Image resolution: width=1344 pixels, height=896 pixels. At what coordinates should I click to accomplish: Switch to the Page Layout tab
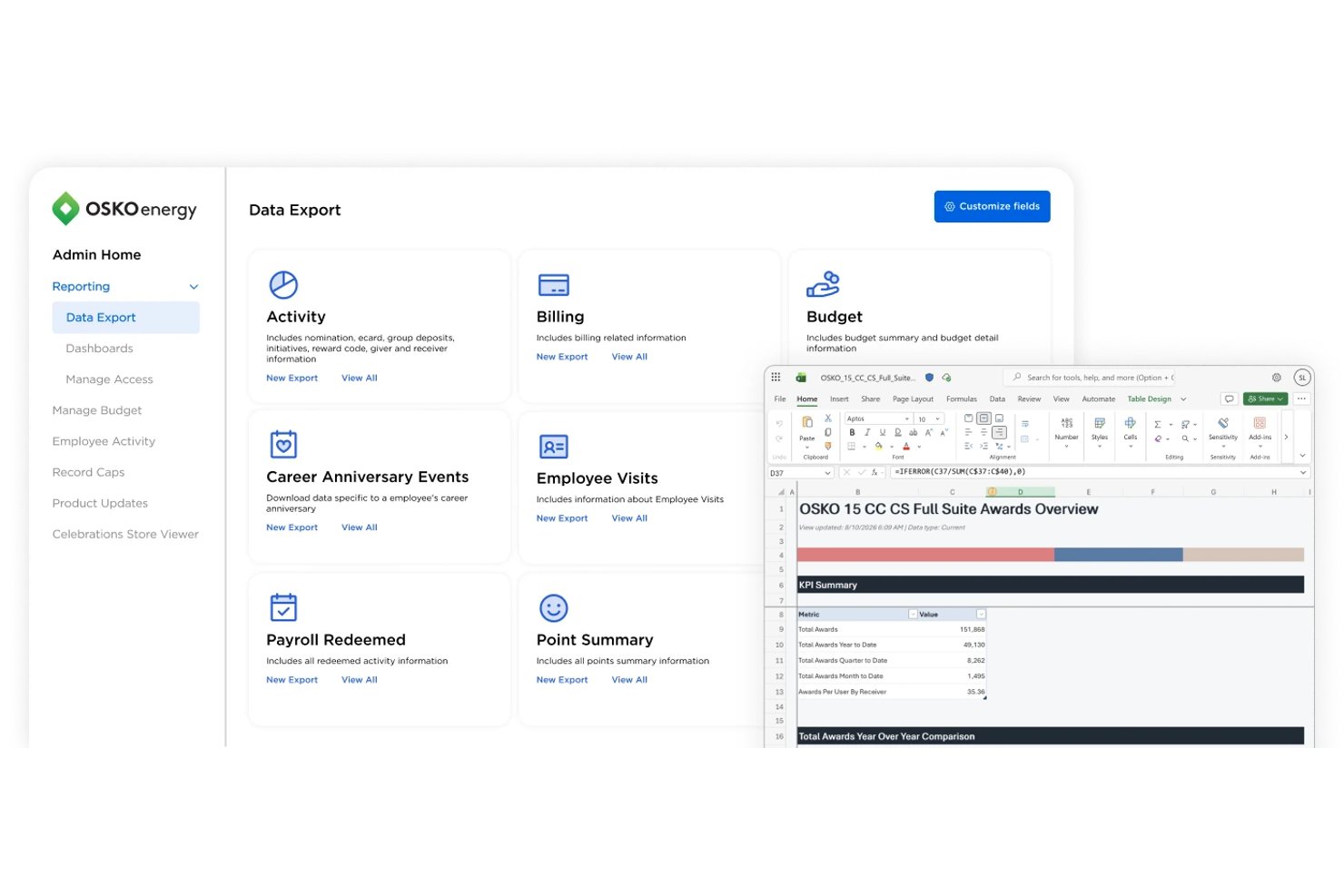click(913, 399)
